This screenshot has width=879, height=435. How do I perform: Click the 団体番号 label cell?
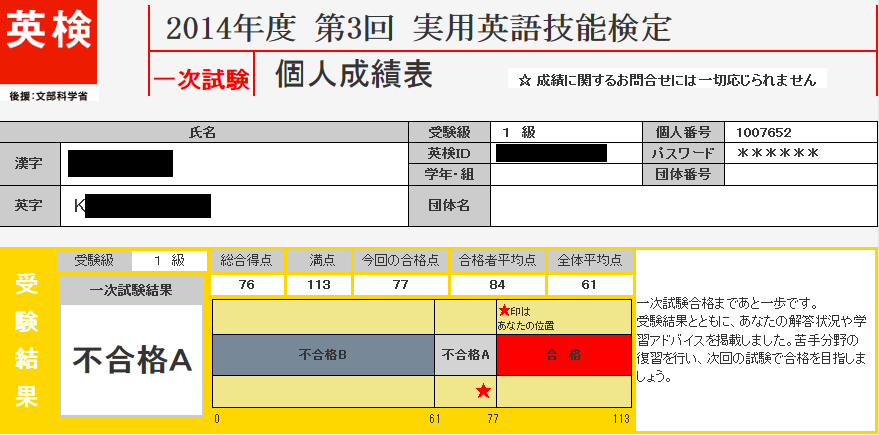(x=683, y=174)
